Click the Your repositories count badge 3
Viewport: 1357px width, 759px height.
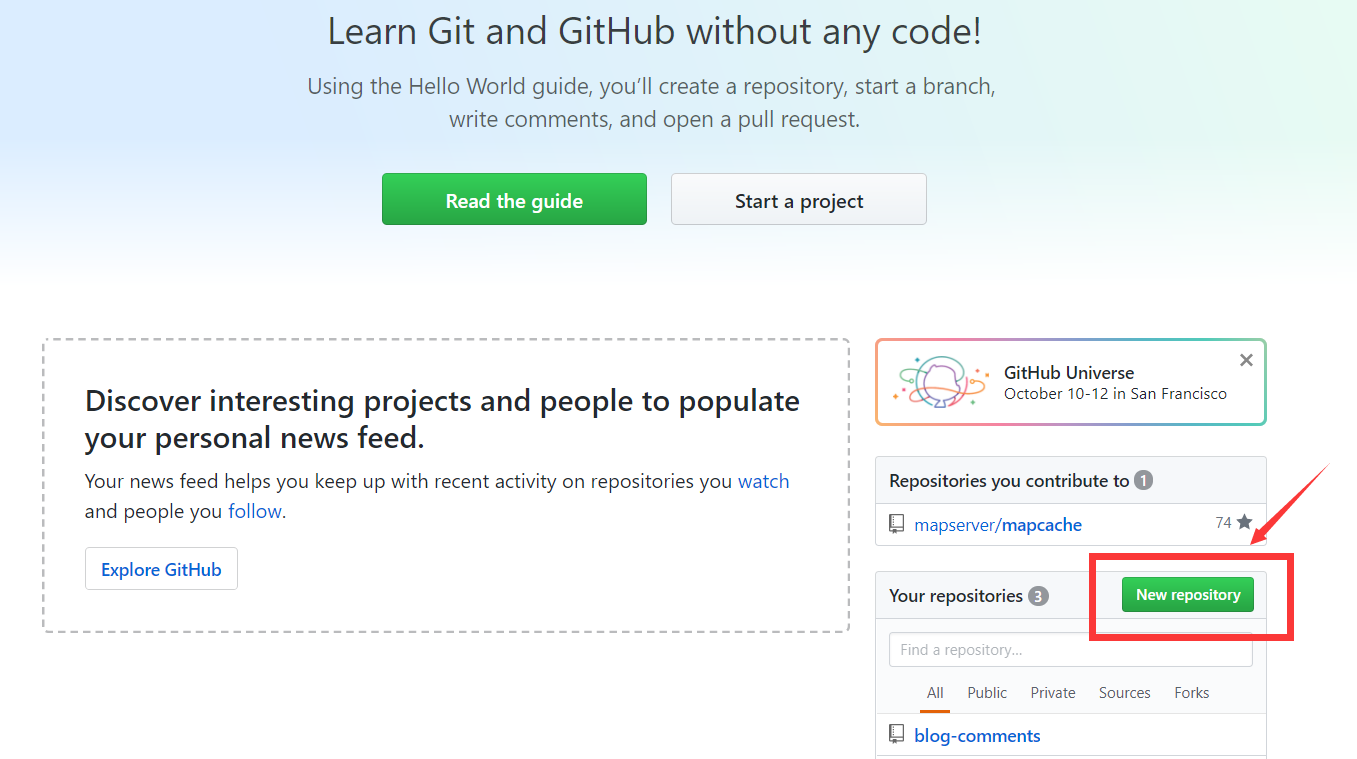[1038, 596]
